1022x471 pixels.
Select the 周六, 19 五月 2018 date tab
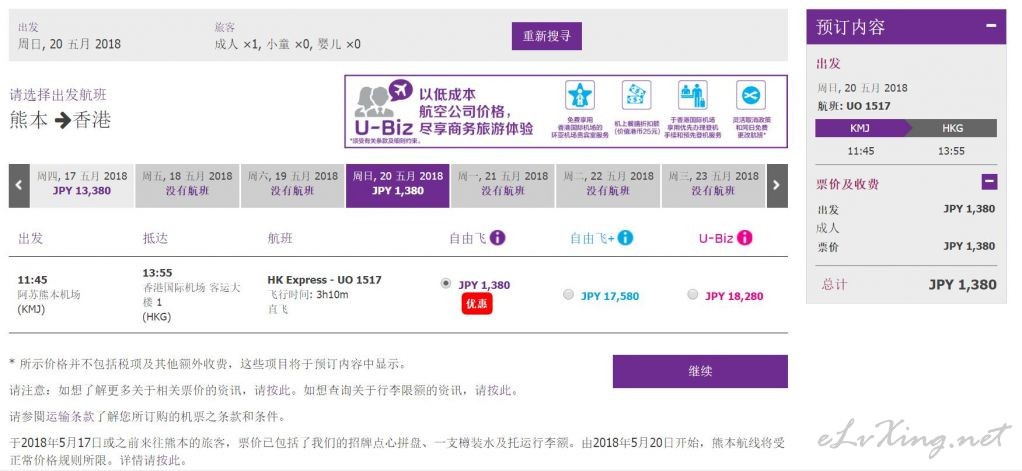293,185
